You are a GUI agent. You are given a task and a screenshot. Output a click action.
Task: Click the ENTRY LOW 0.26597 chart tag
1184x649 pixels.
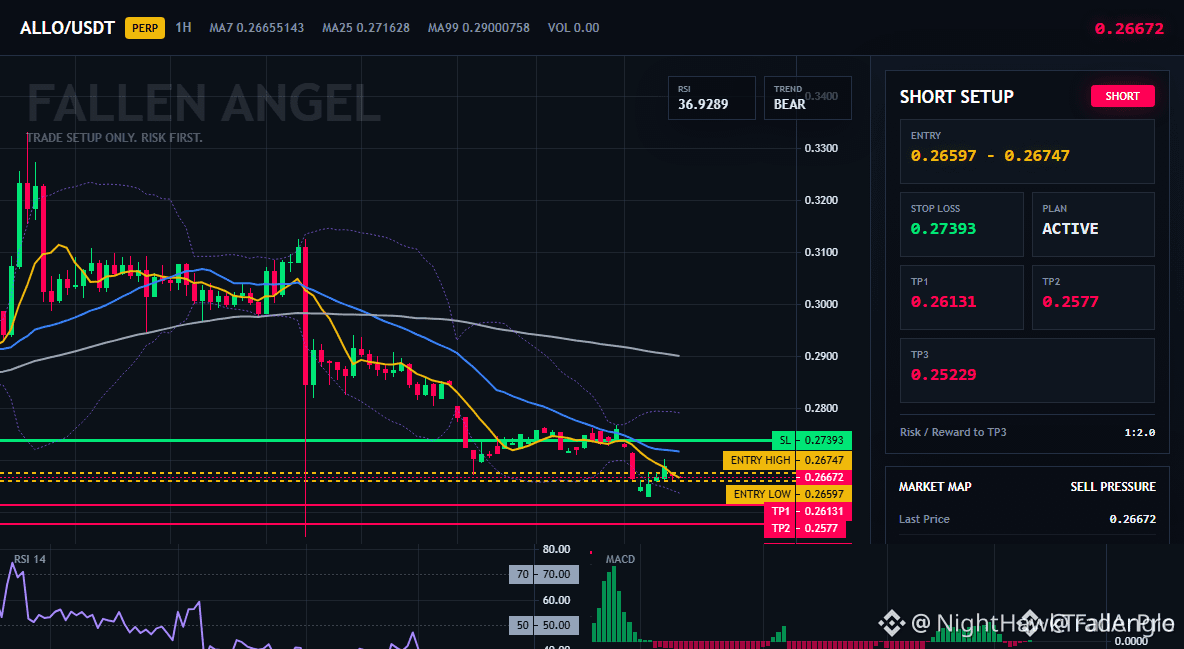pyautogui.click(x=789, y=494)
